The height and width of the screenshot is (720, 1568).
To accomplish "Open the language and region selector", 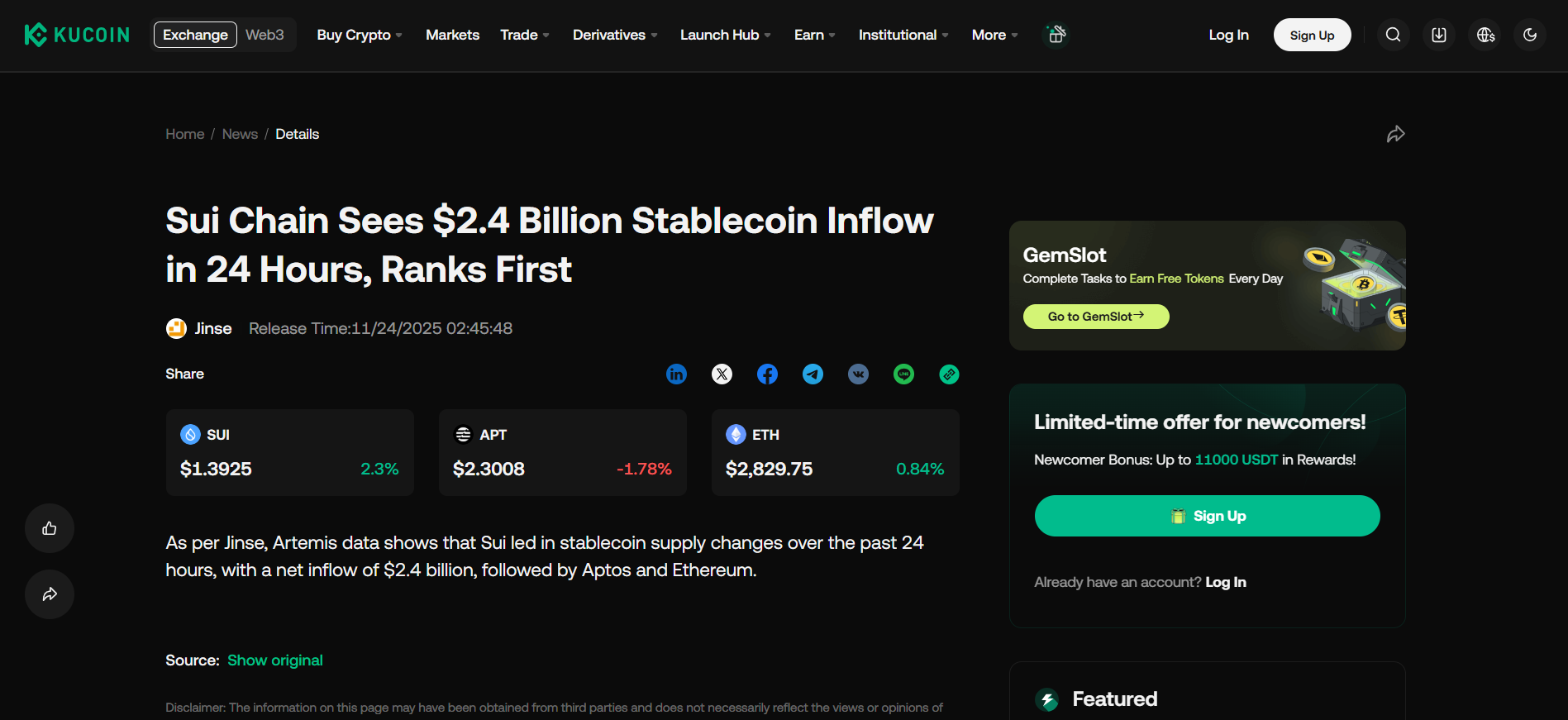I will pyautogui.click(x=1485, y=35).
